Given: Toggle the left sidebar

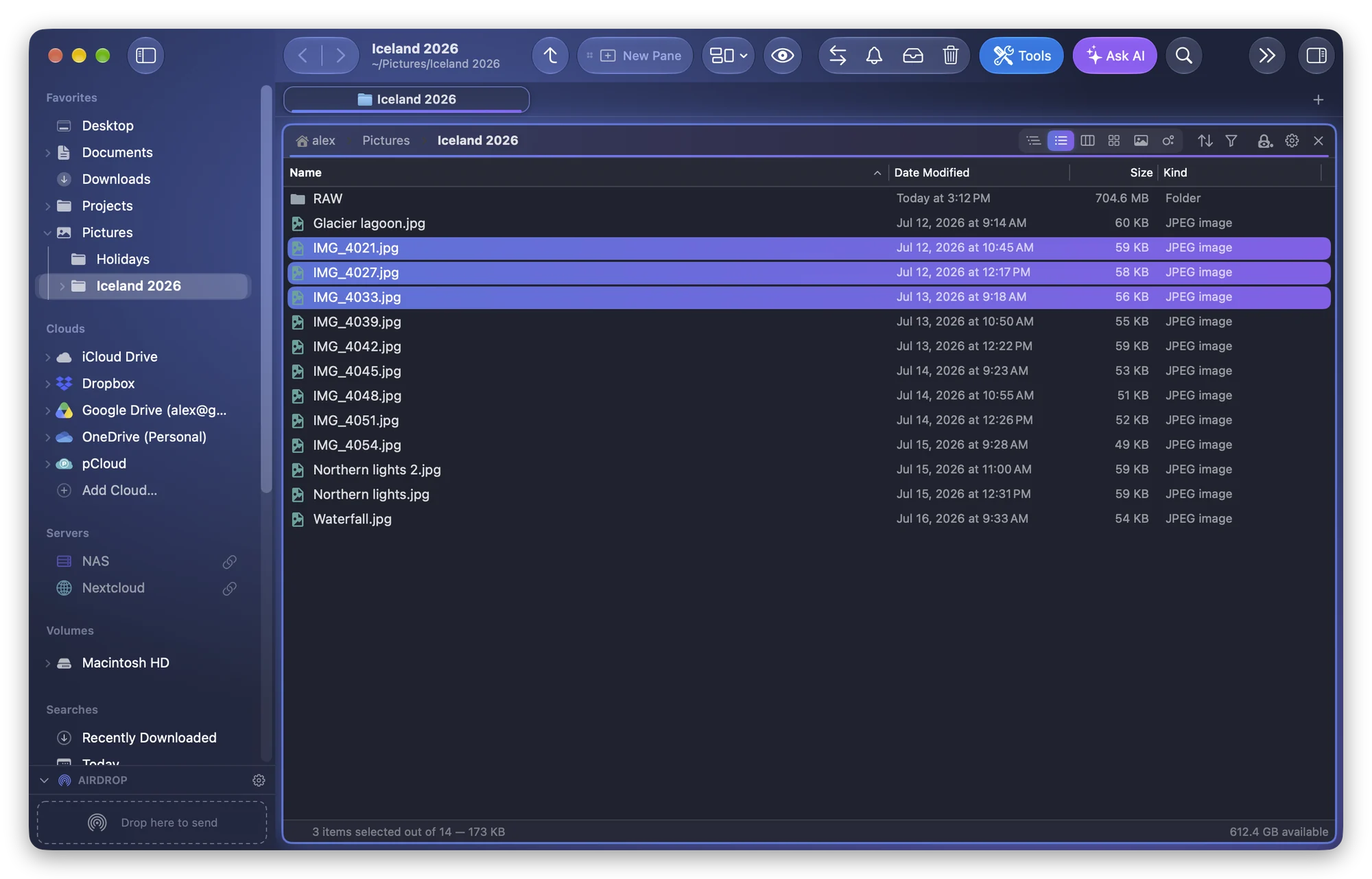Looking at the screenshot, I should click(145, 56).
